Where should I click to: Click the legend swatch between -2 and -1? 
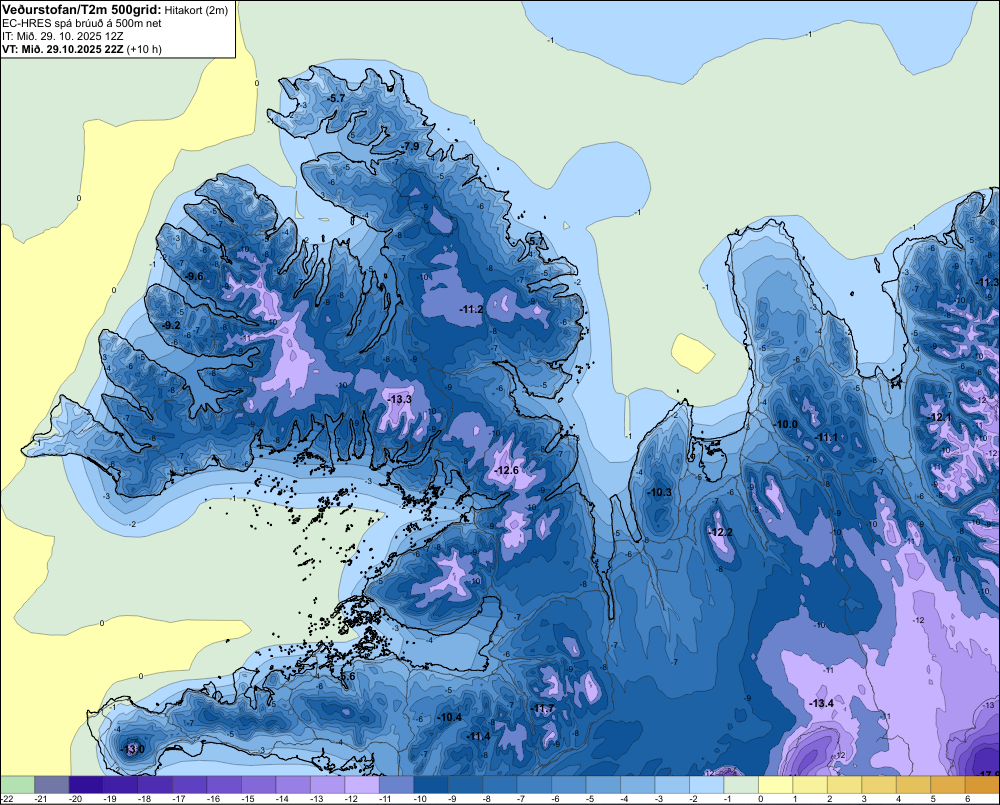pyautogui.click(x=707, y=785)
